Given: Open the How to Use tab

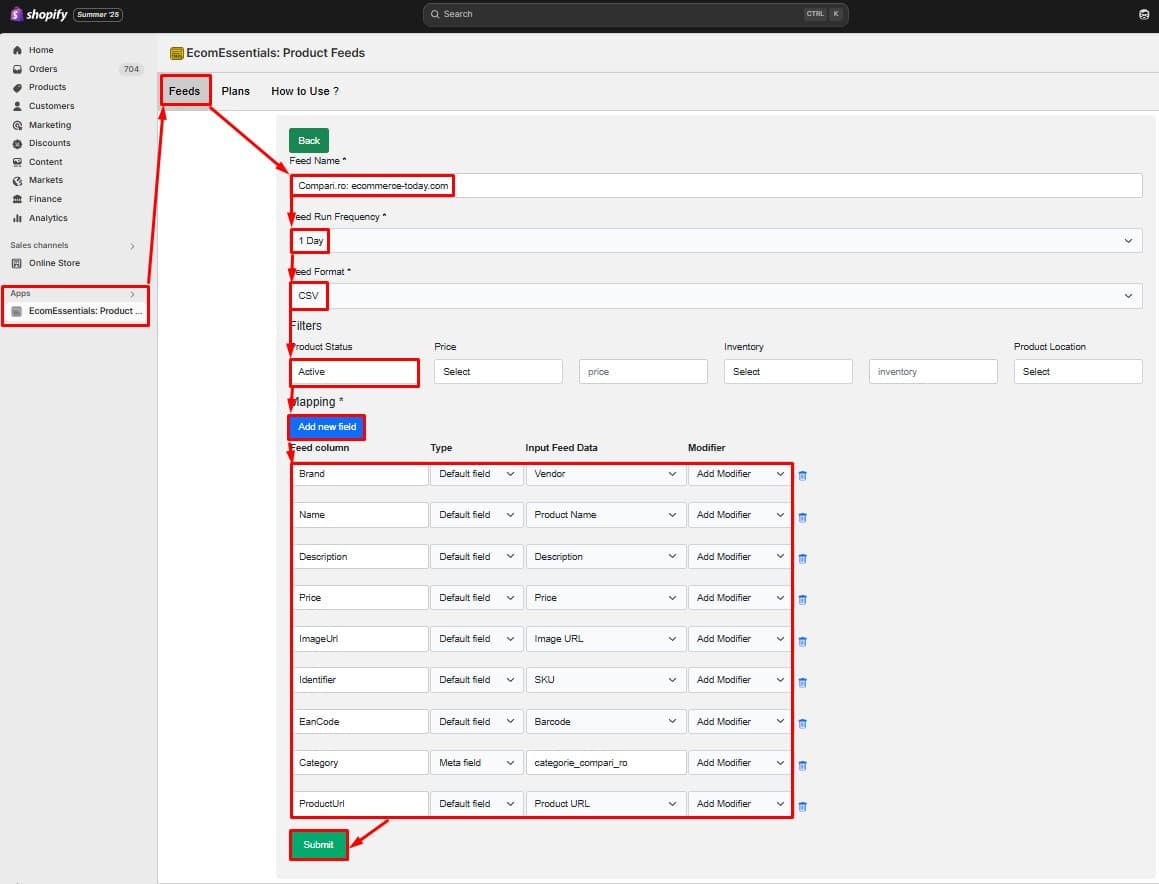Looking at the screenshot, I should click(304, 90).
